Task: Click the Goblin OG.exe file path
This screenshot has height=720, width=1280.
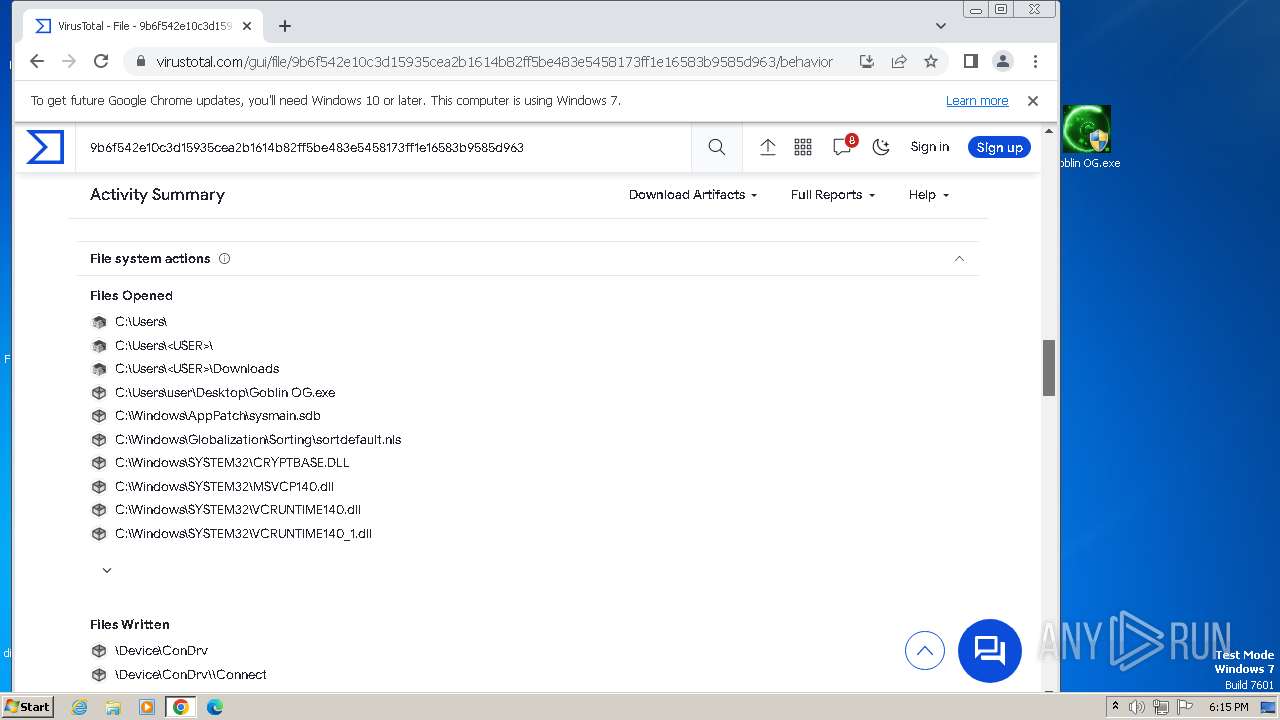Action: click(x=225, y=393)
